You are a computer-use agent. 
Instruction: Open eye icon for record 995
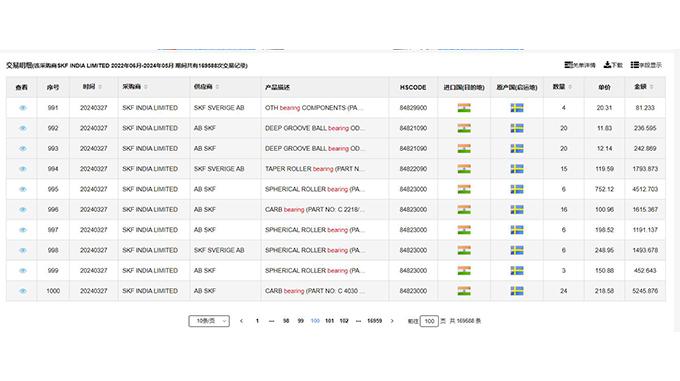tap(23, 189)
